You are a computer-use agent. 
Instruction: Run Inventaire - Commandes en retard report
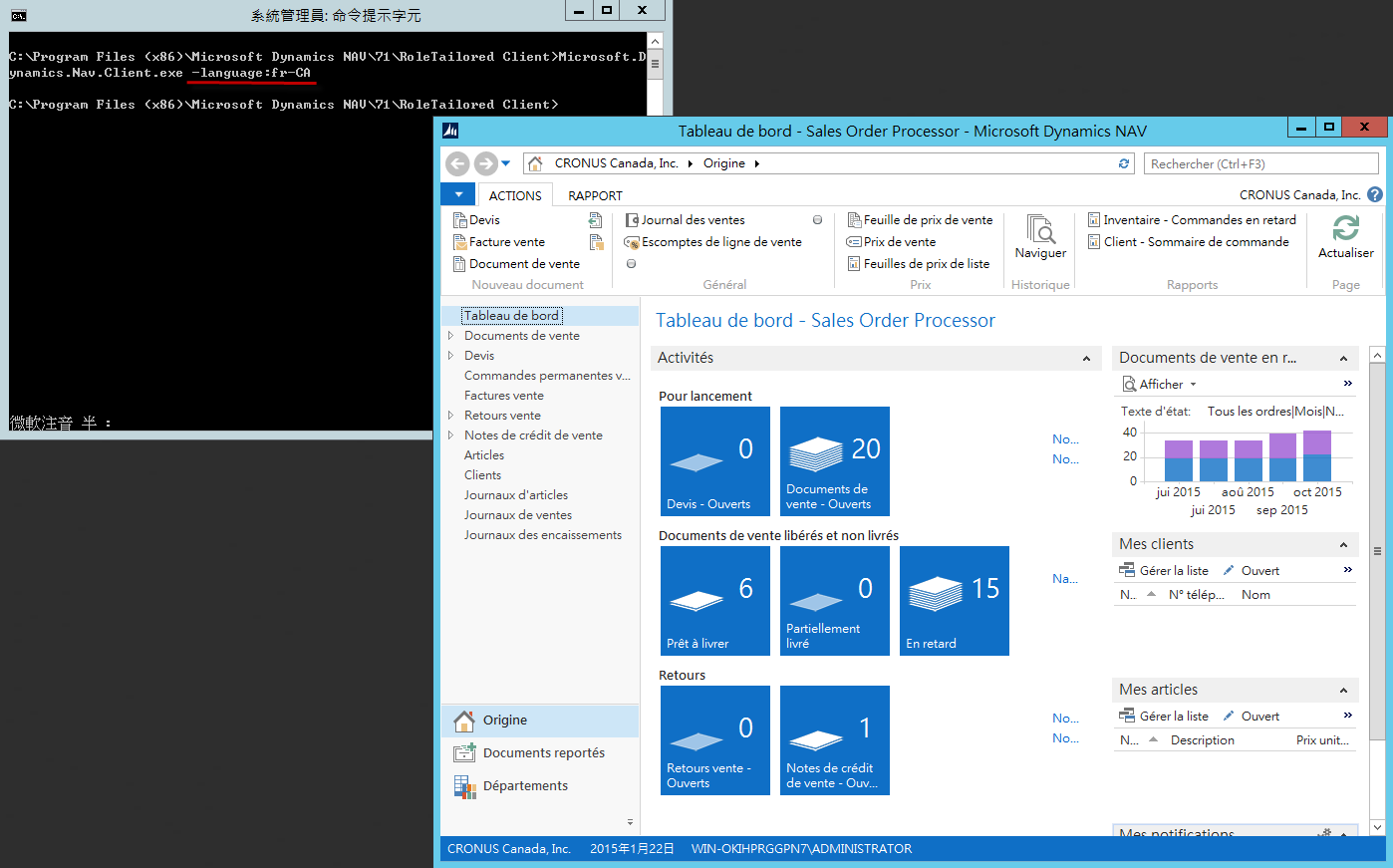click(1192, 220)
